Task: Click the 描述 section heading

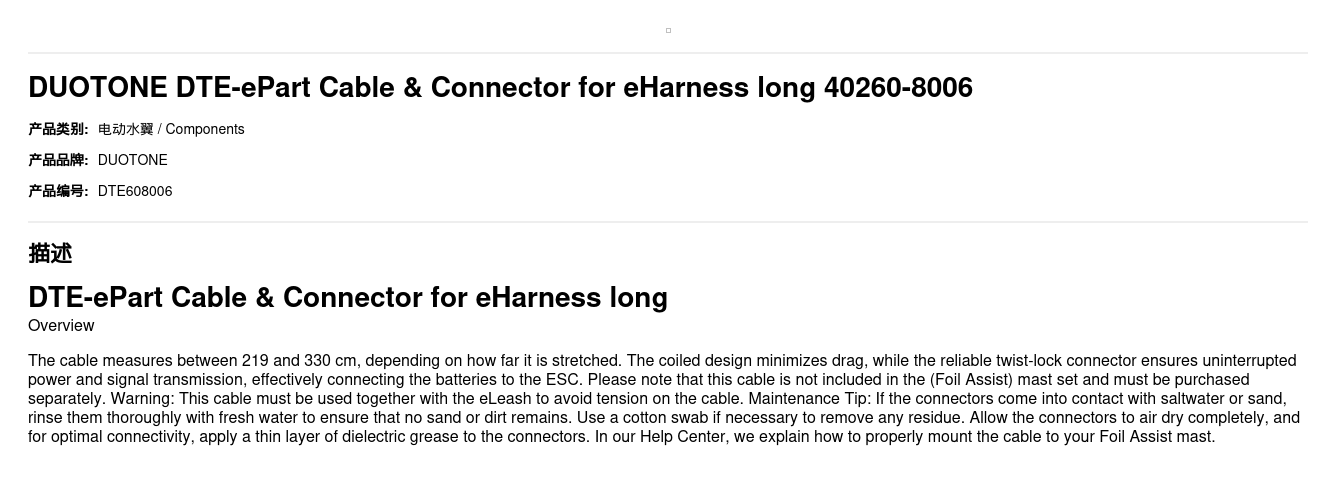Action: click(x=50, y=253)
